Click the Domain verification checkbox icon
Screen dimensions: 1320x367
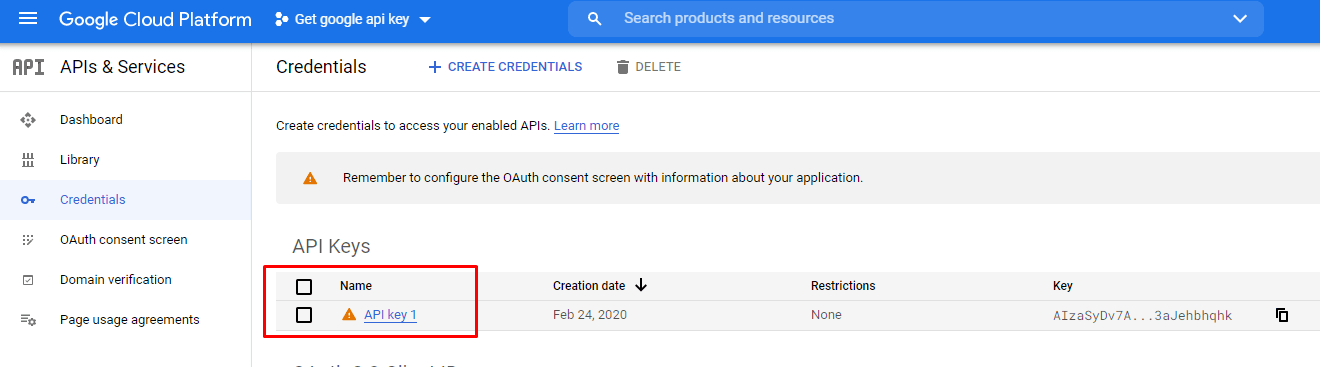28,280
